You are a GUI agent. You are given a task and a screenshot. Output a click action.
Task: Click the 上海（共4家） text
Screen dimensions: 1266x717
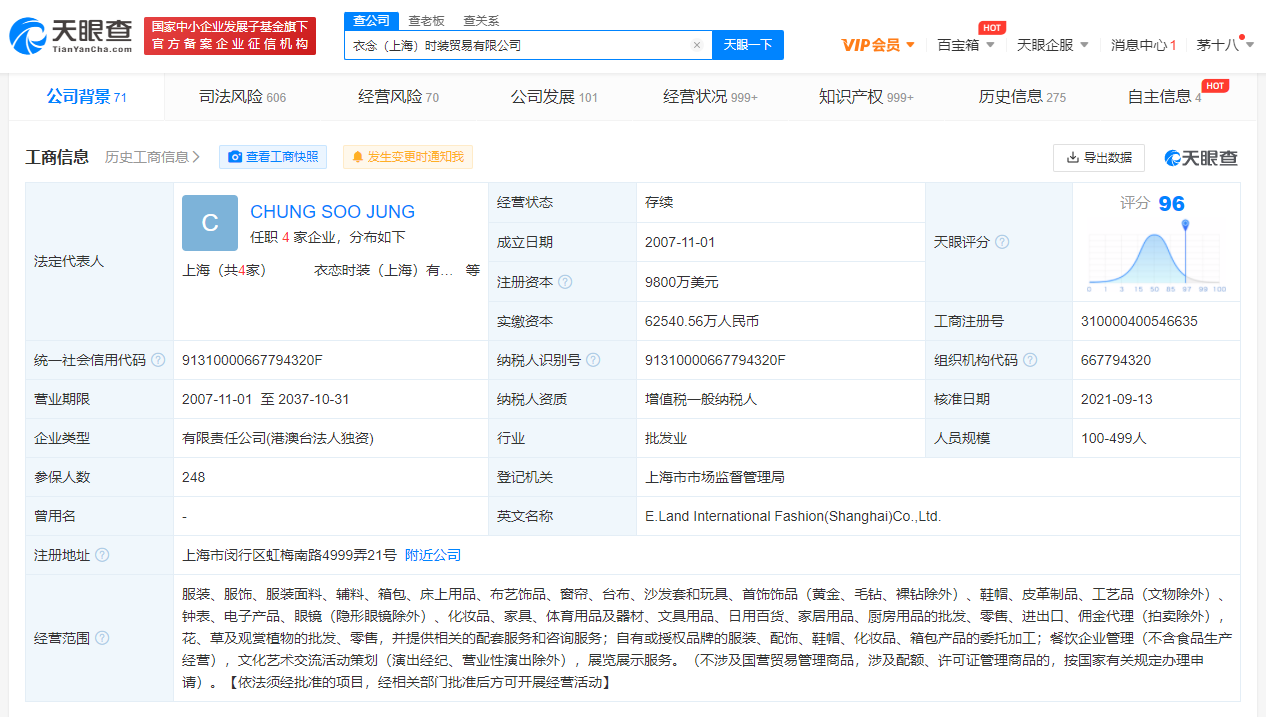(224, 270)
